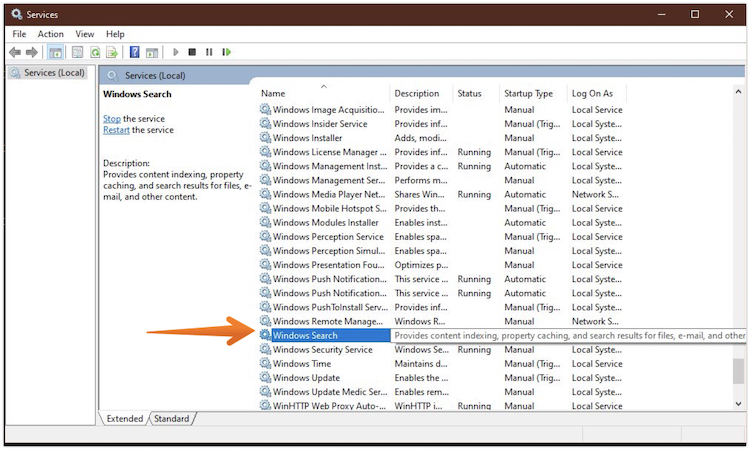
Task: Switch to the Standard tab
Action: click(171, 418)
